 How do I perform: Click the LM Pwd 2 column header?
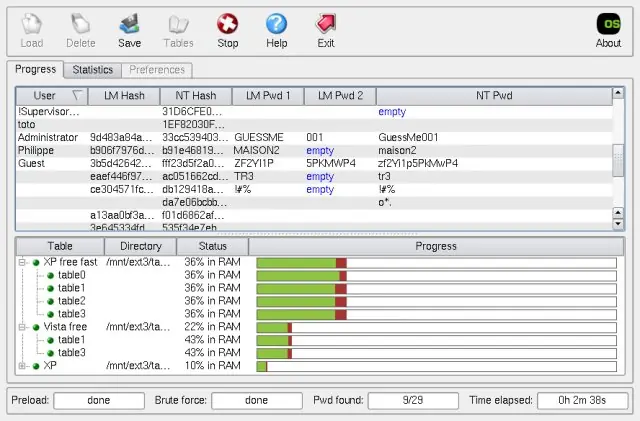click(340, 96)
